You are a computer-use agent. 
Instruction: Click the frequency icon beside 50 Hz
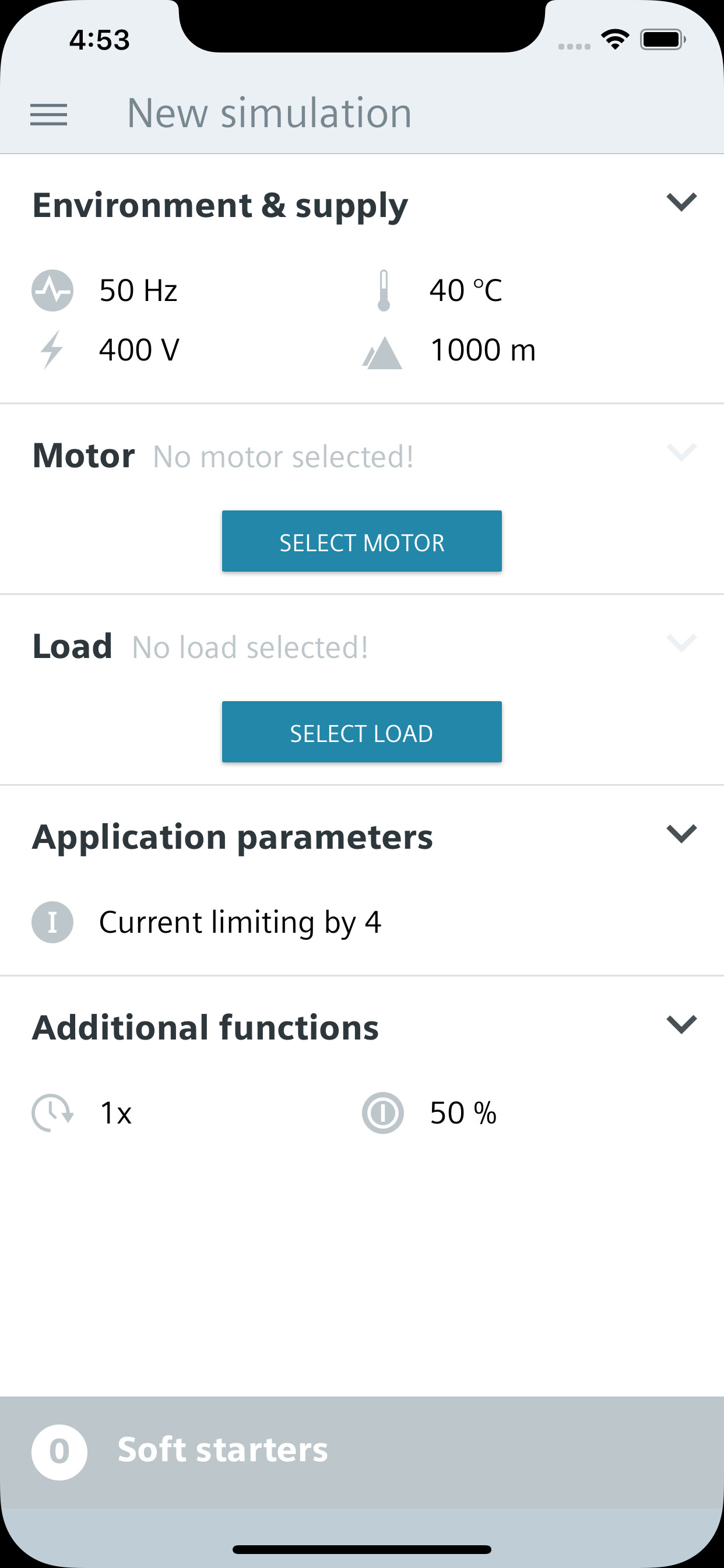[x=52, y=290]
